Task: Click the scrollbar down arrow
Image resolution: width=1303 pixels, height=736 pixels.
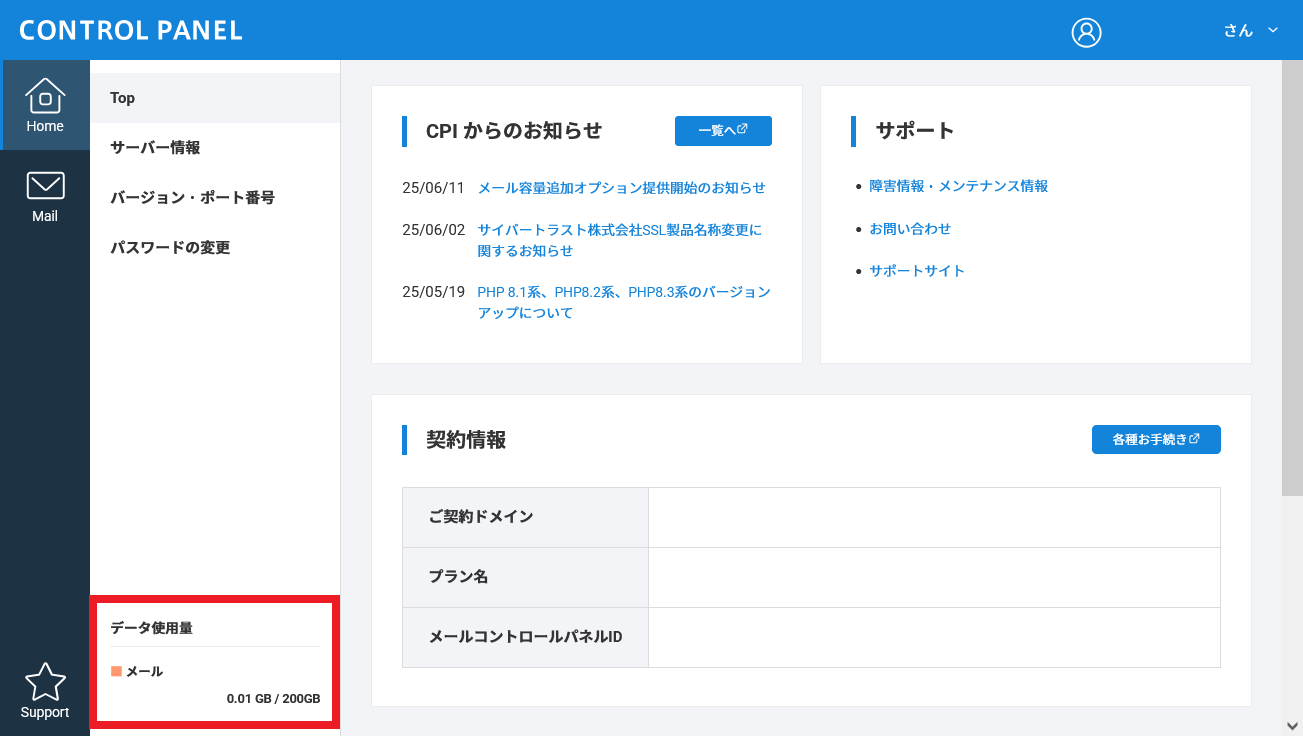Action: click(x=1292, y=725)
